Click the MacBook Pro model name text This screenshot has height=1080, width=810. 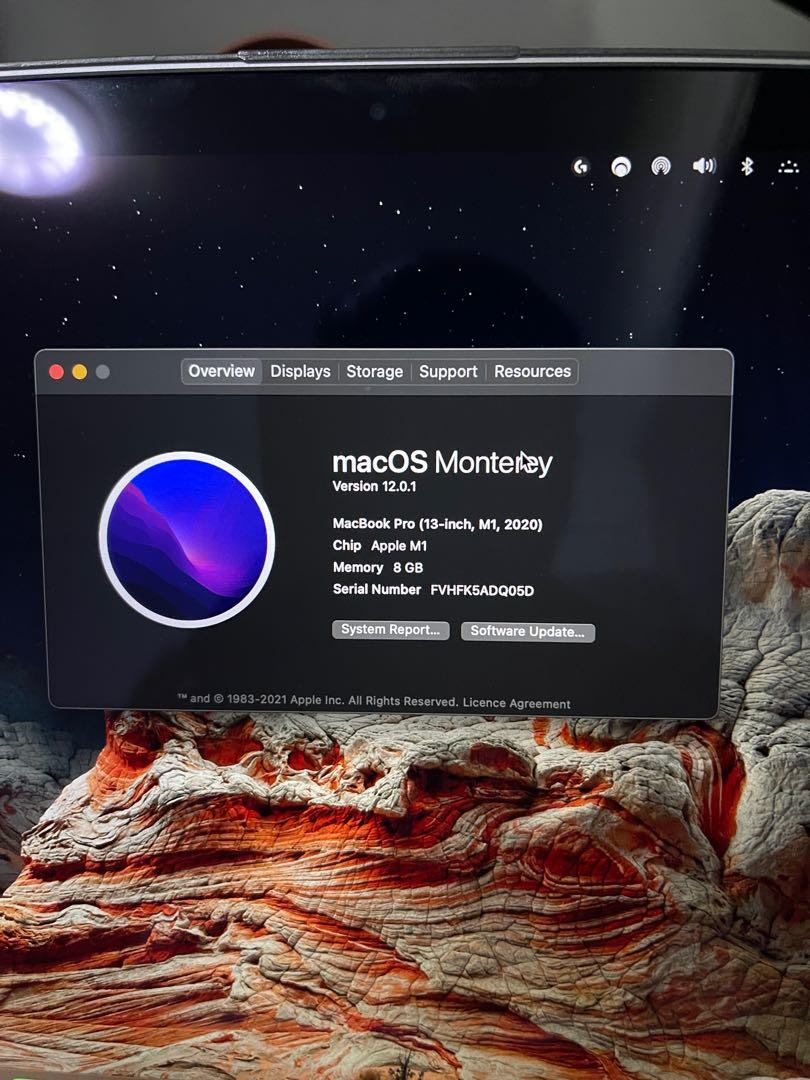coord(437,523)
